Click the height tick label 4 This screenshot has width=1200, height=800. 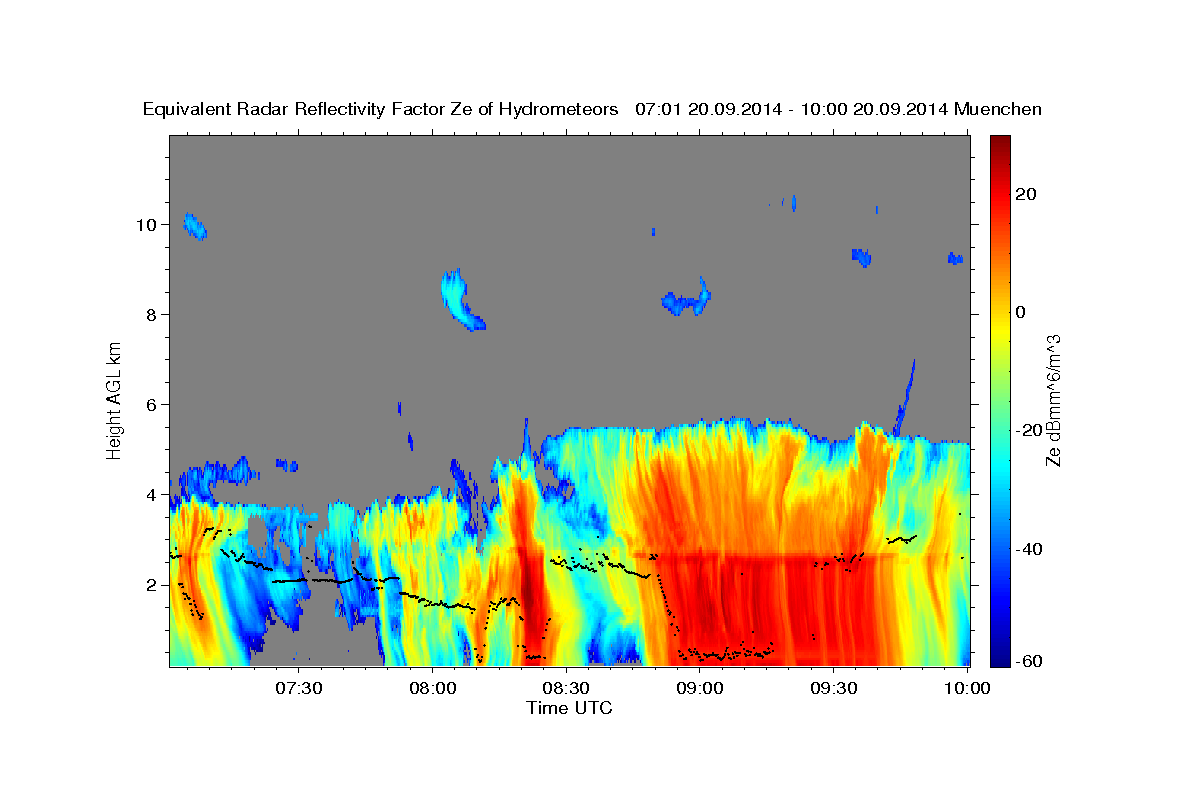[152, 495]
